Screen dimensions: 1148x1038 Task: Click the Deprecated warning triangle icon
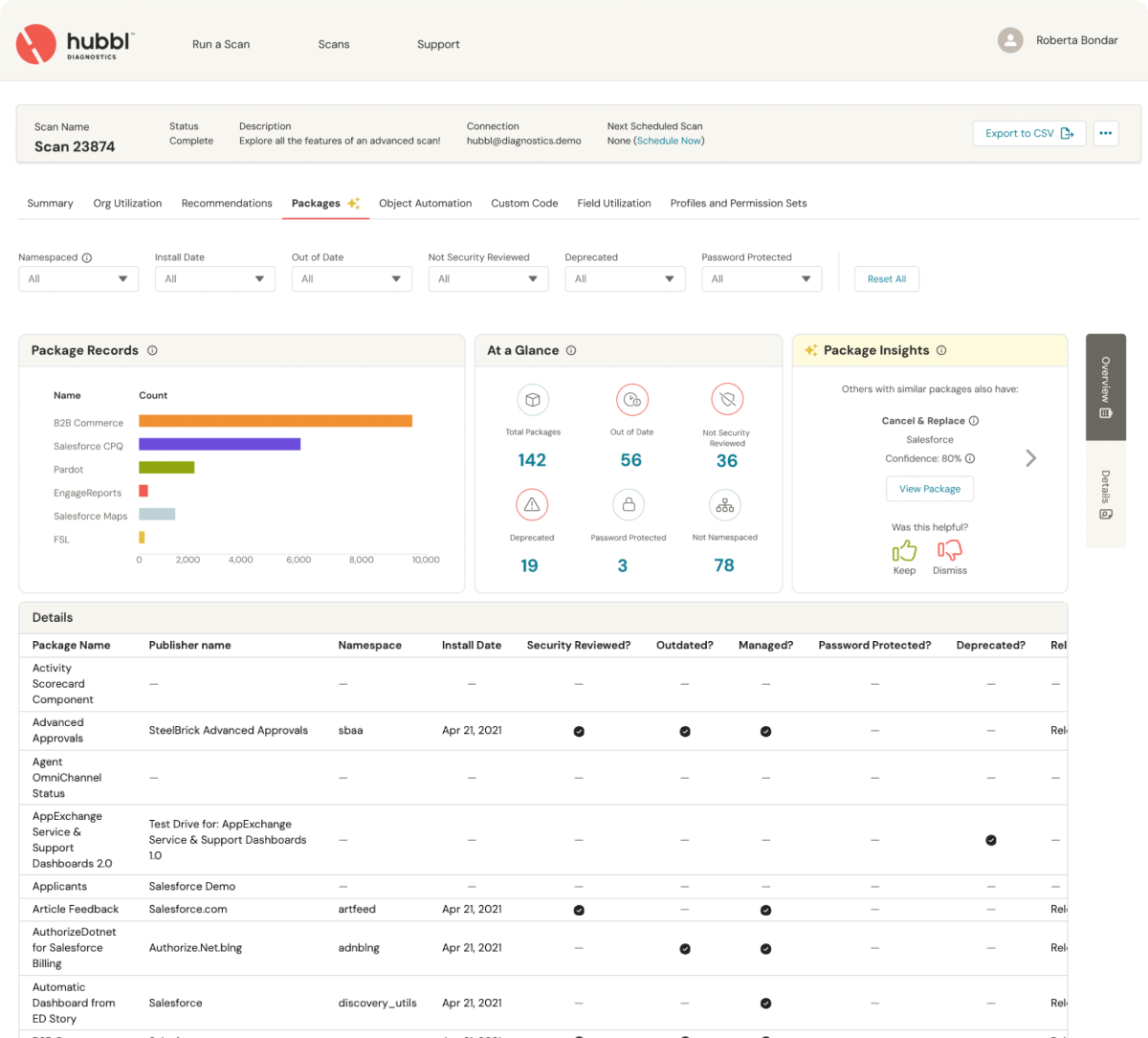point(532,505)
